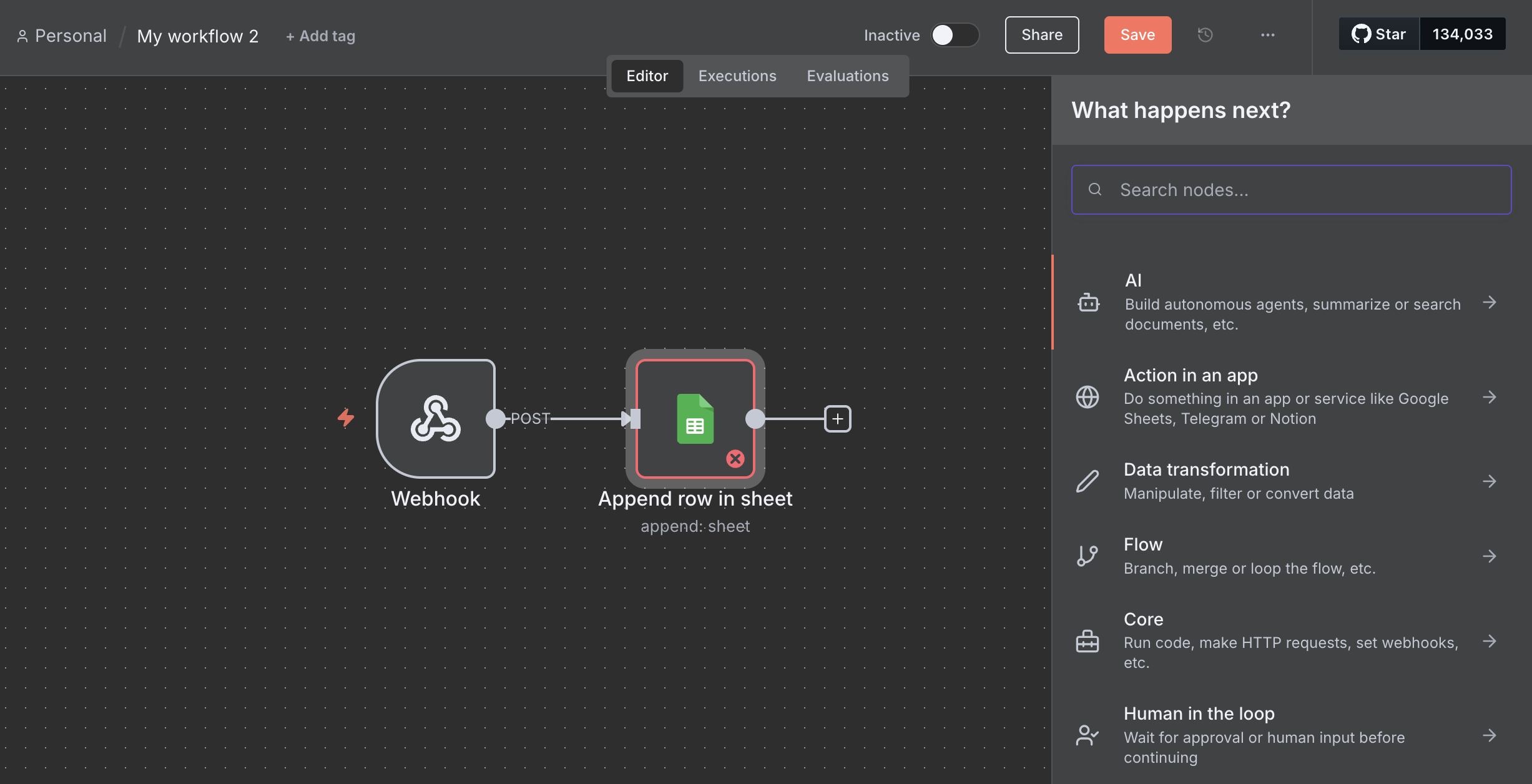Click the My workflow 2 title
The height and width of the screenshot is (784, 1532).
click(x=197, y=36)
